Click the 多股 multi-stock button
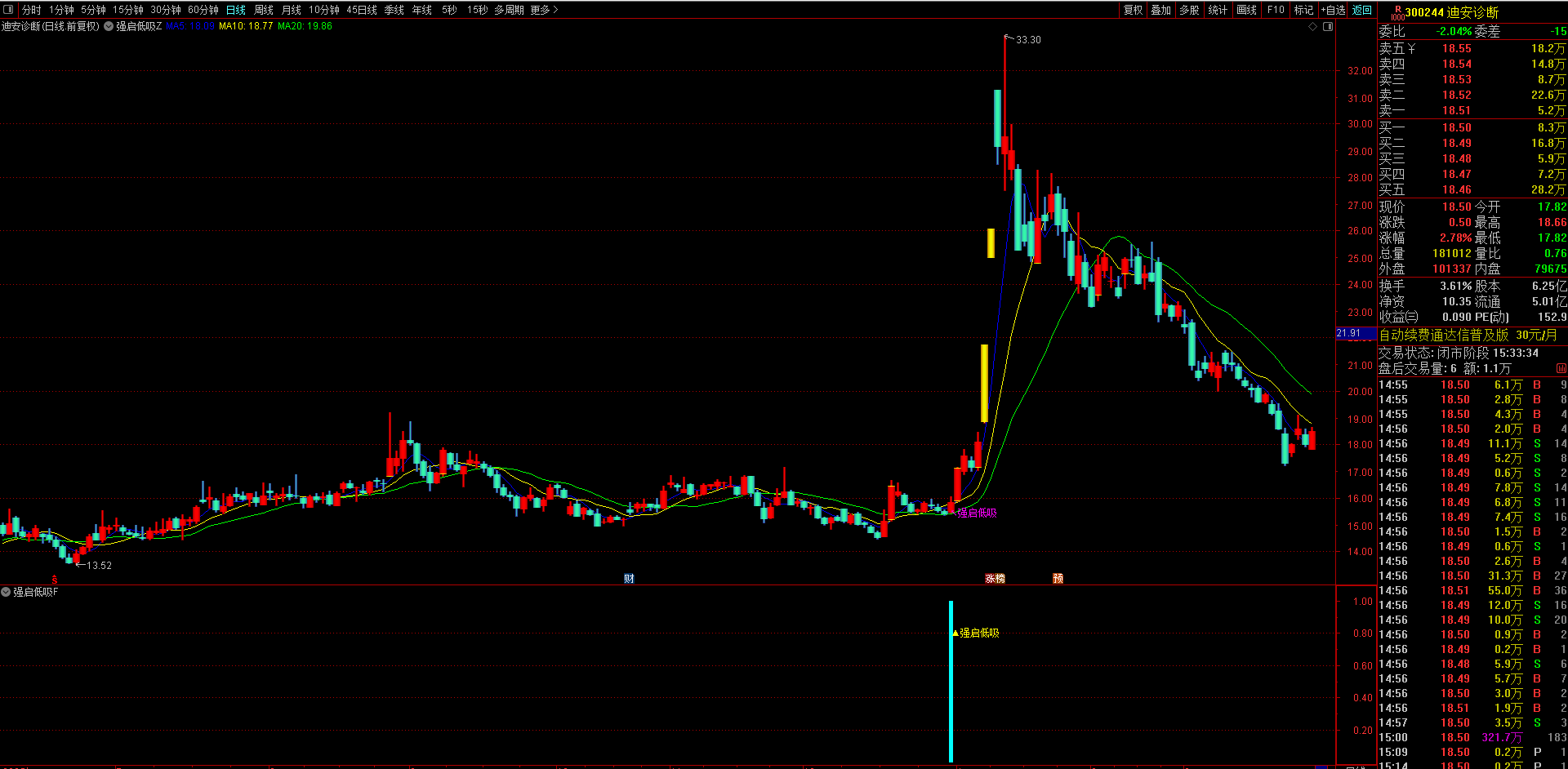This screenshot has height=769, width=1568. click(1190, 10)
